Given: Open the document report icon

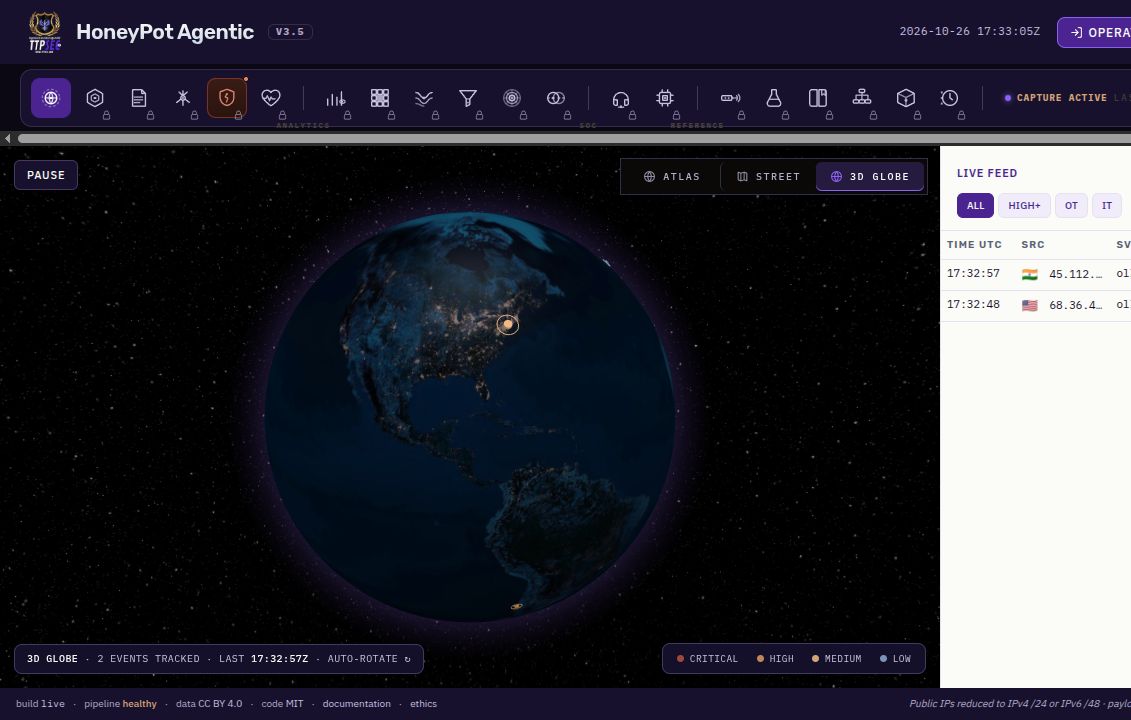Looking at the screenshot, I should pos(138,98).
